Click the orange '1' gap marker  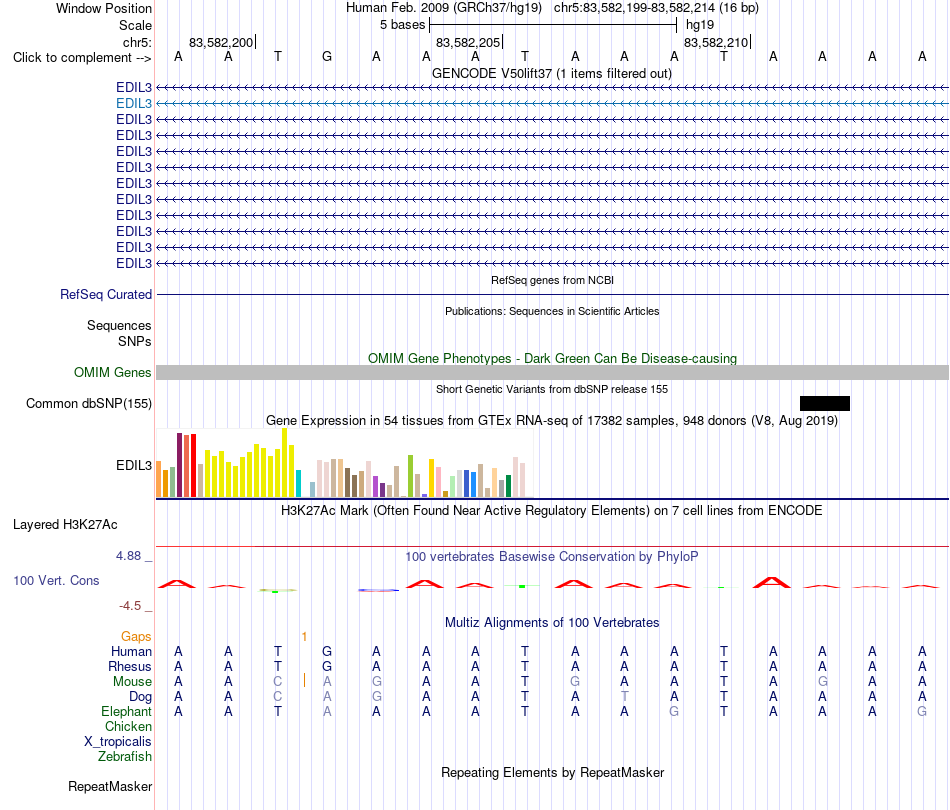(304, 637)
